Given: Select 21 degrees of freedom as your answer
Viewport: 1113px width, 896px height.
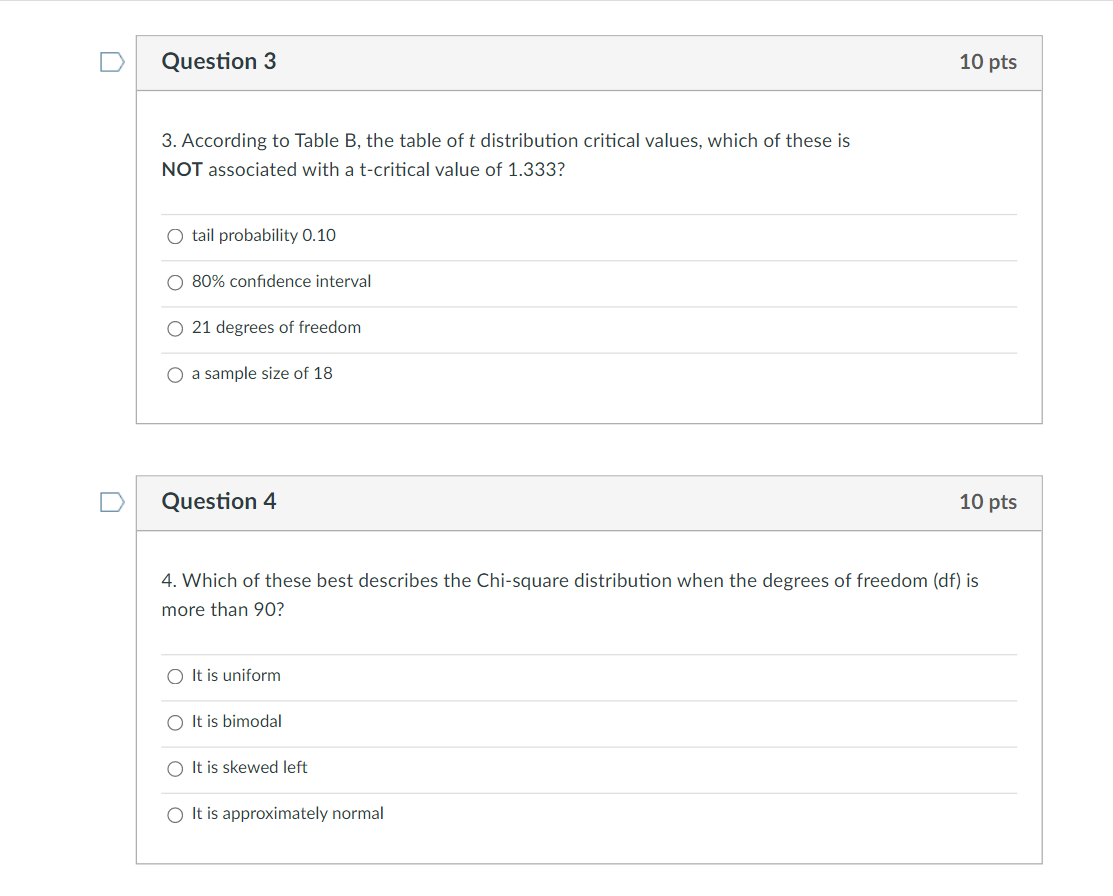Looking at the screenshot, I should [175, 328].
